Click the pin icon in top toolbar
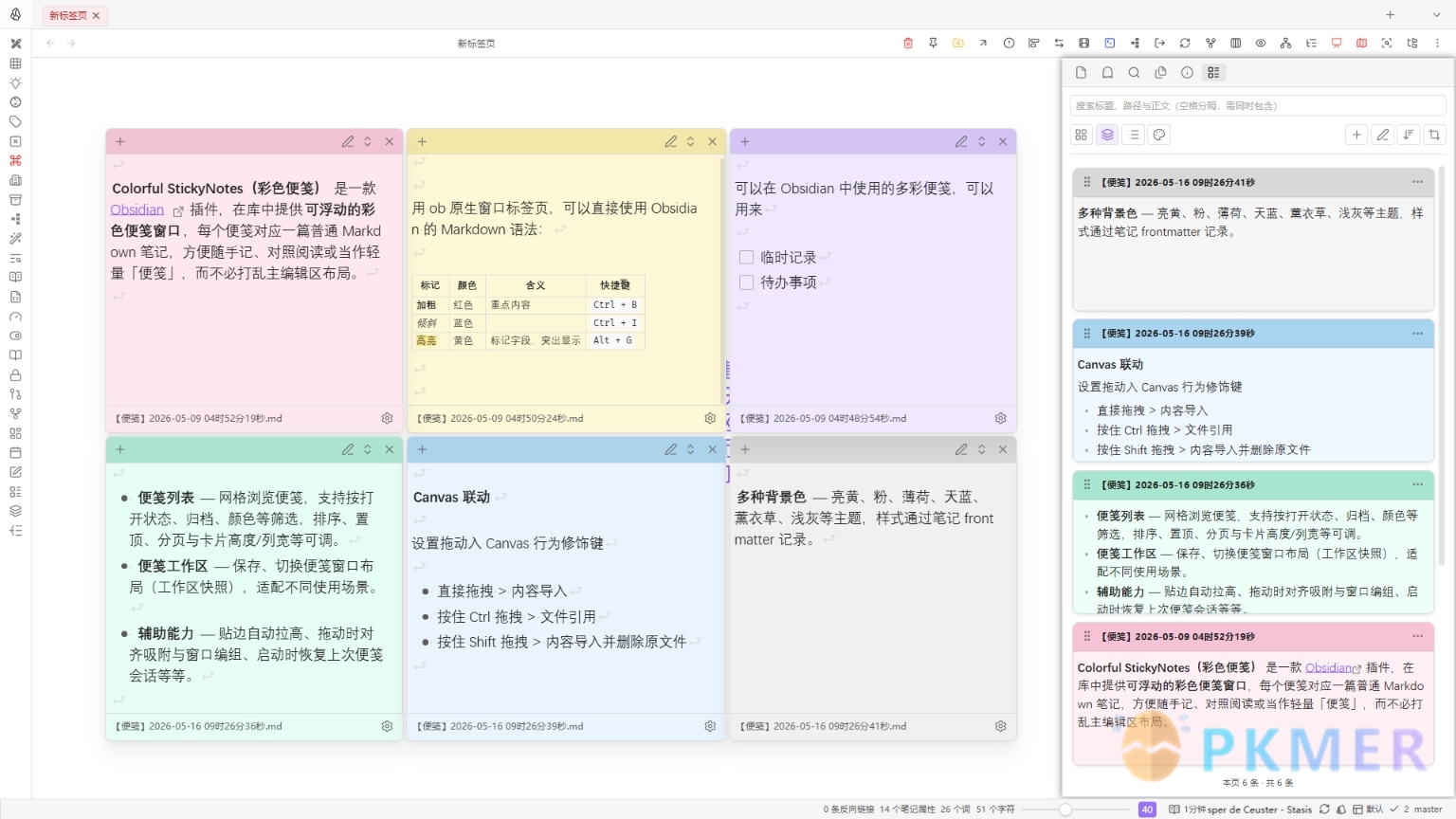 [933, 43]
